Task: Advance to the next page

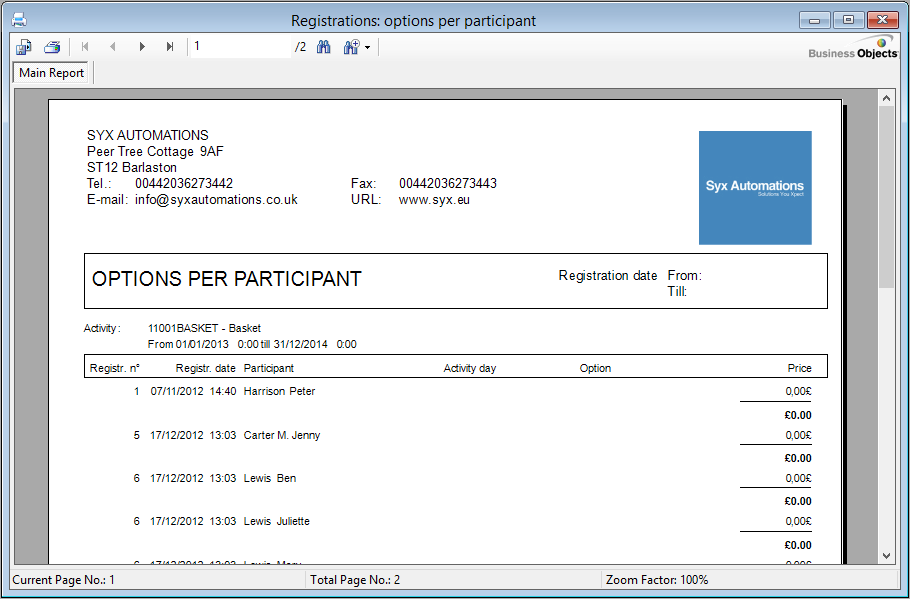Action: coord(142,47)
